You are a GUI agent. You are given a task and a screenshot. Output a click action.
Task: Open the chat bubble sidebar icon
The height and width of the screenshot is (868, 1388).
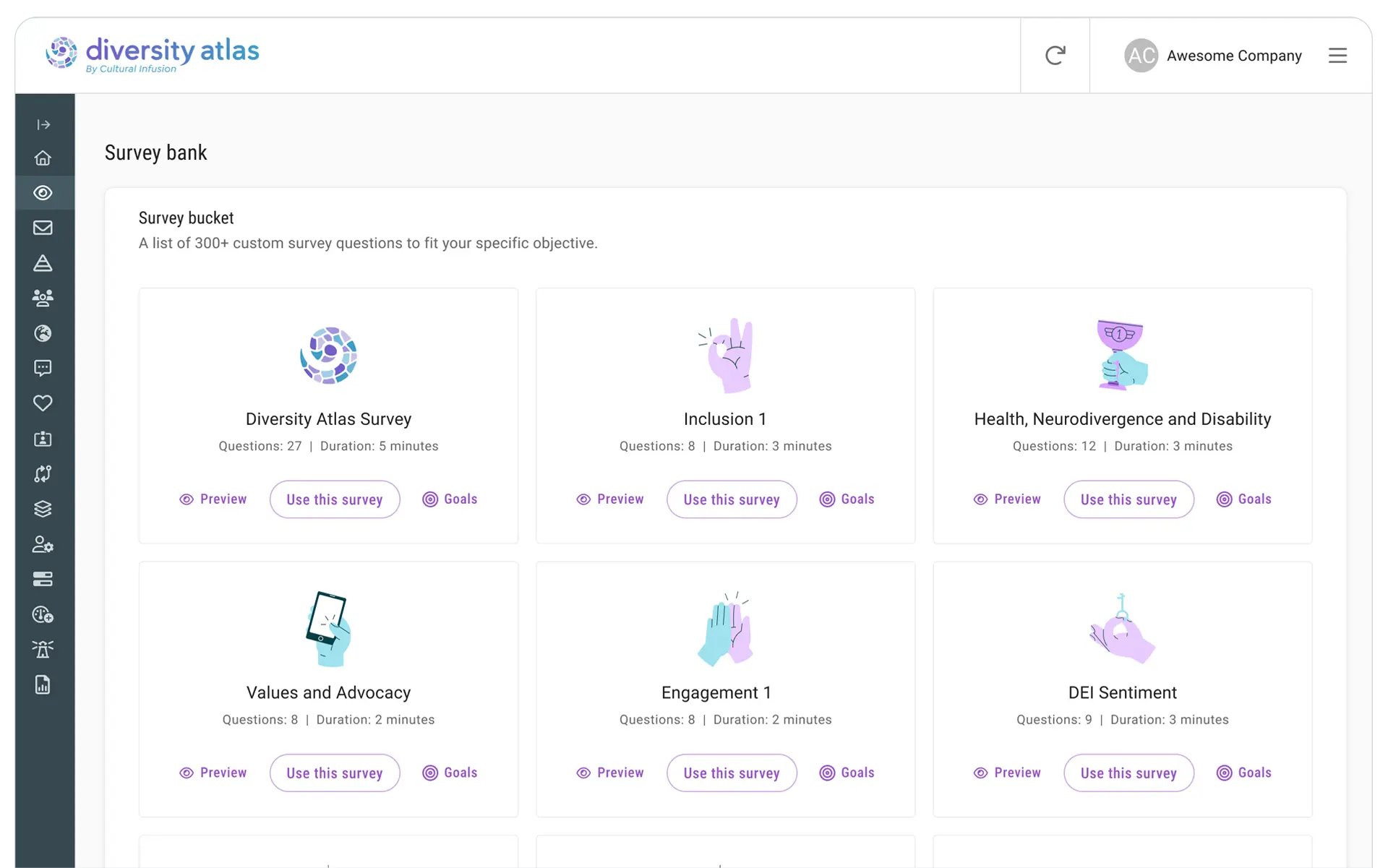[43, 369]
